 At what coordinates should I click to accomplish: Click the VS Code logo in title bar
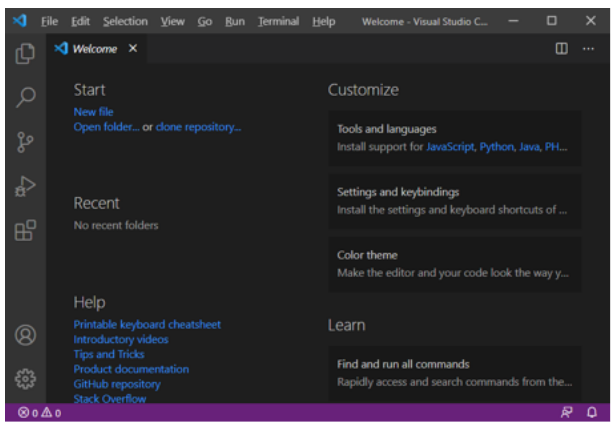pos(20,20)
